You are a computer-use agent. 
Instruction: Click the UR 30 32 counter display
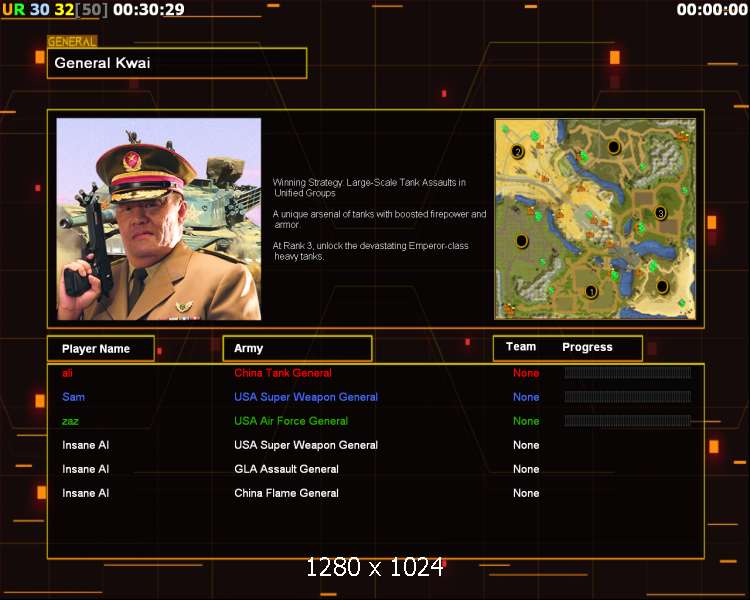pos(55,10)
